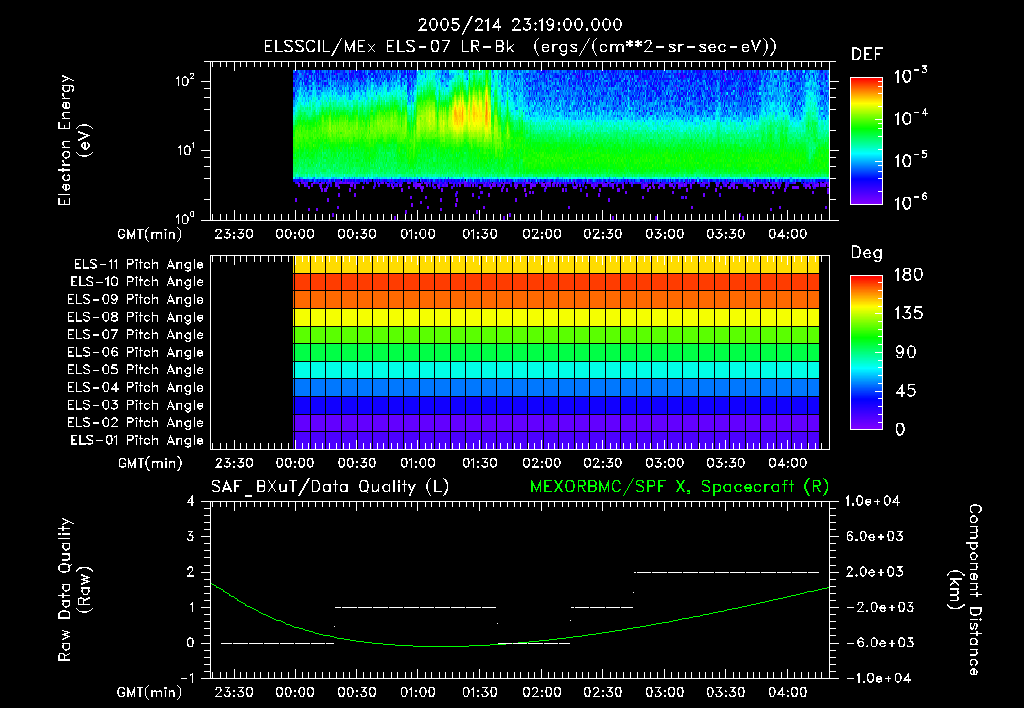Click the 6.0e+03 right axis tick label
Image resolution: width=1024 pixels, height=708 pixels.
click(875, 536)
